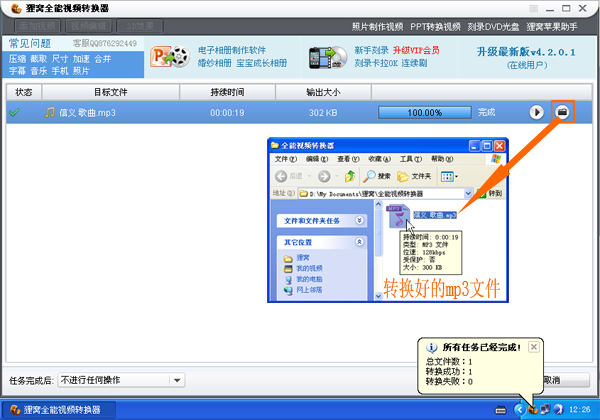Click the 转到 go button in explorer

(x=490, y=194)
